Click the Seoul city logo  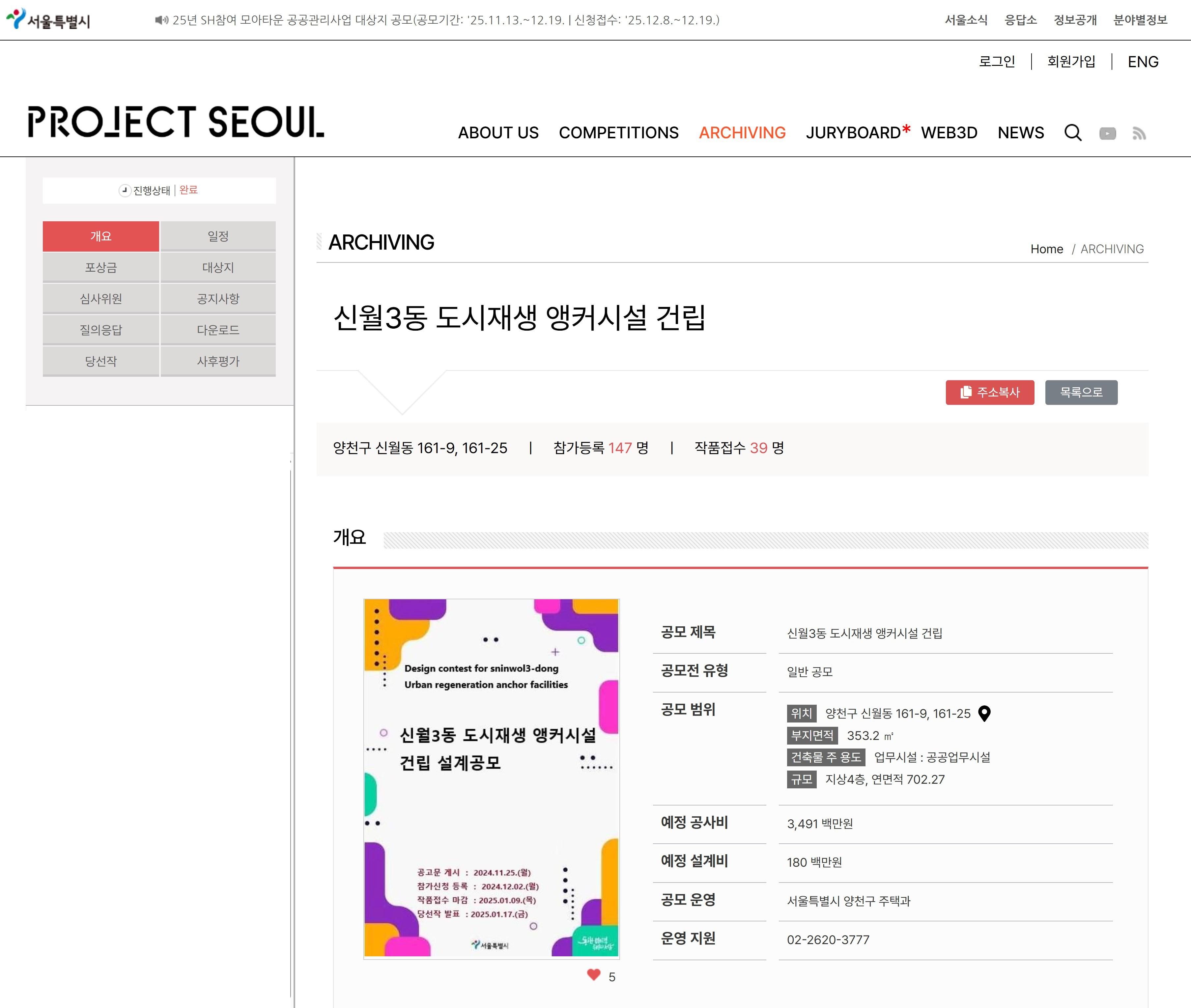48,19
